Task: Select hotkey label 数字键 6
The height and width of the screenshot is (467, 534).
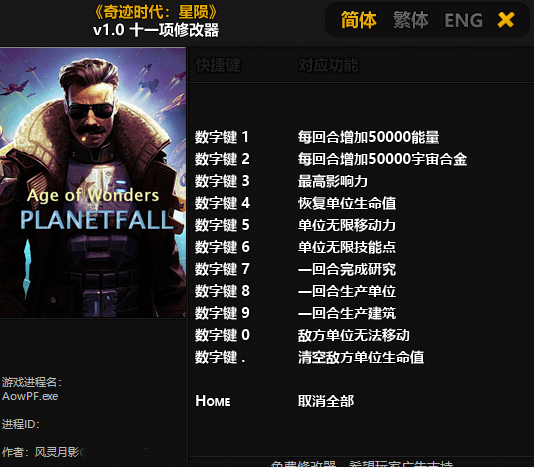Action: [x=222, y=247]
